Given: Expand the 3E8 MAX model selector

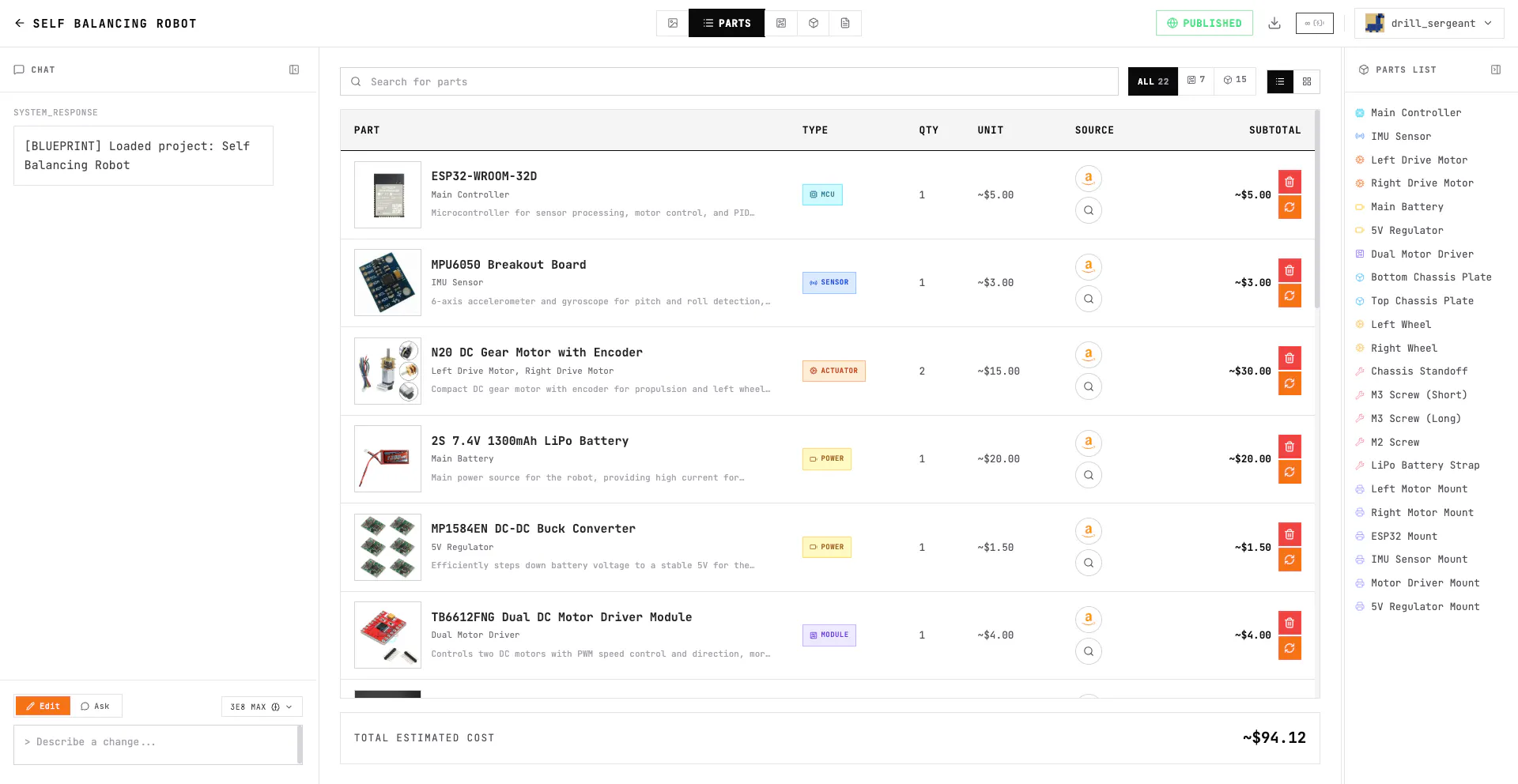Looking at the screenshot, I should (262, 707).
